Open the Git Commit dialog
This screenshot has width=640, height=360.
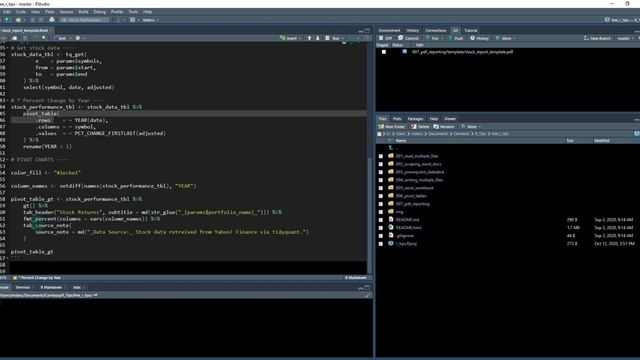coord(408,38)
